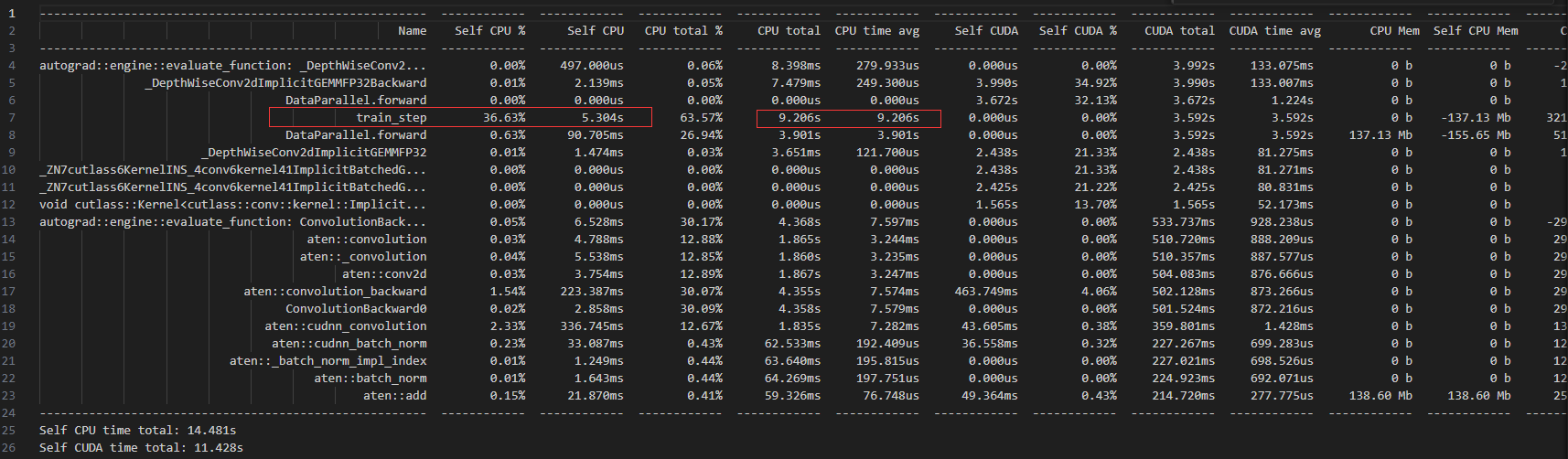Click the 497.000us Self CPU value
This screenshot has height=459, width=1568.
[x=592, y=65]
